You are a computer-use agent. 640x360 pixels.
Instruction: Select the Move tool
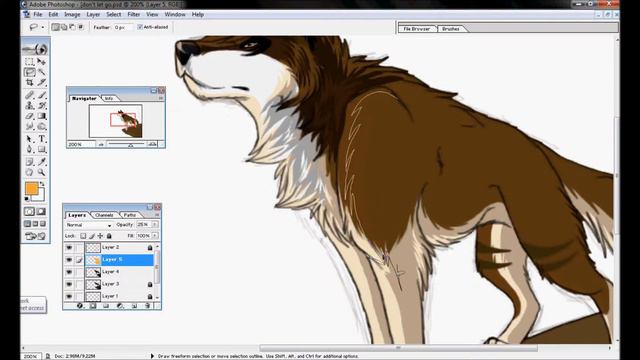point(42,62)
